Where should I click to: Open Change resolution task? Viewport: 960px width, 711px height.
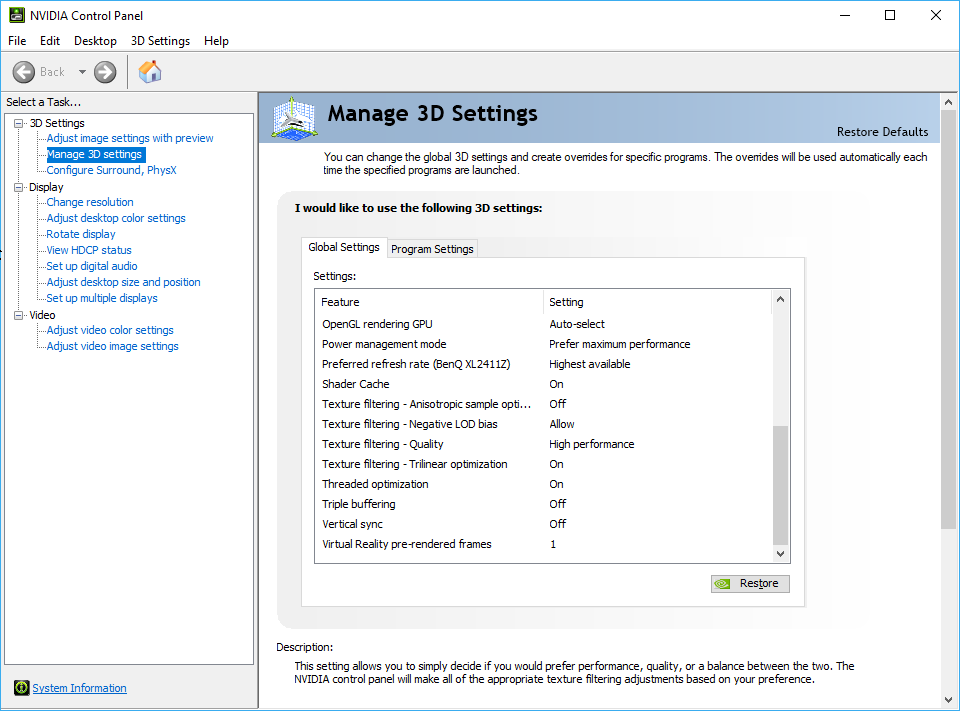coord(90,202)
